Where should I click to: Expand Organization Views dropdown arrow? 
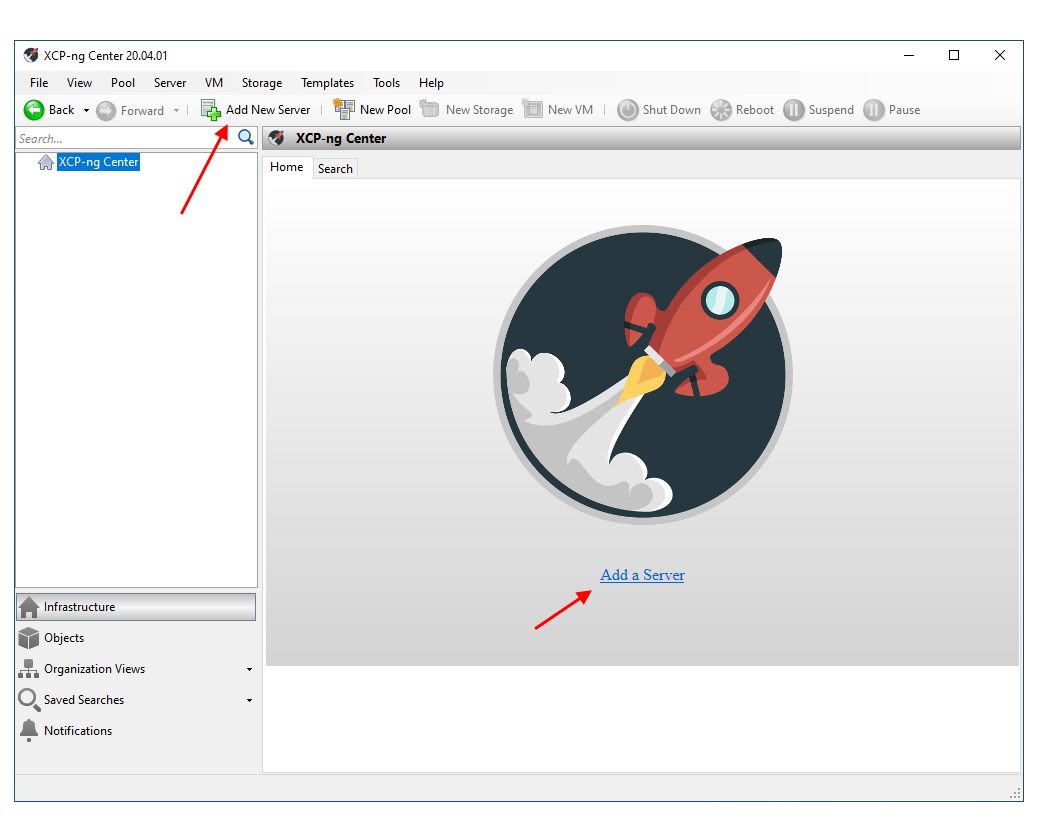coord(249,669)
